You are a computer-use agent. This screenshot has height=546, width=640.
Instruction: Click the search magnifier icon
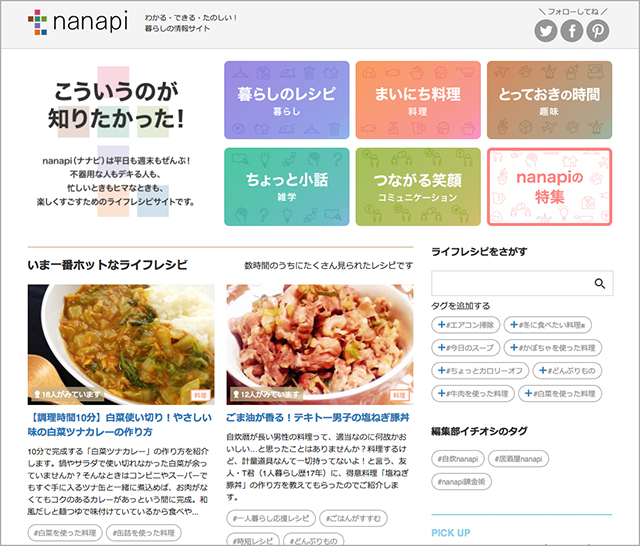click(x=600, y=283)
